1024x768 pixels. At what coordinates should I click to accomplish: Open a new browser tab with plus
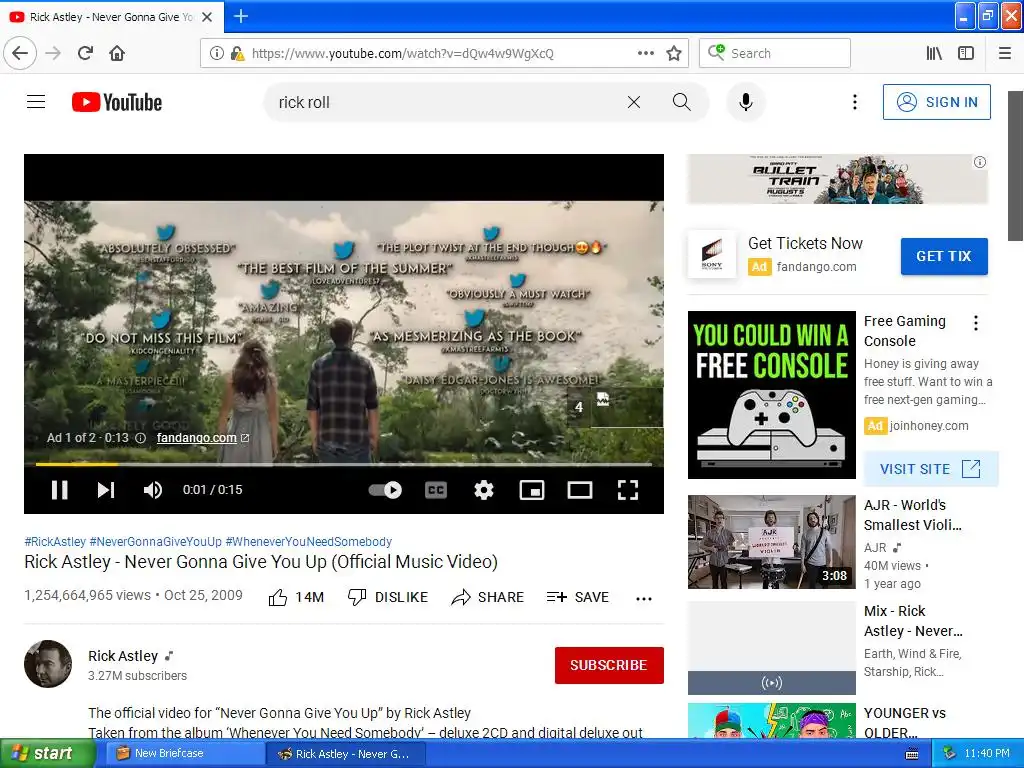point(241,16)
